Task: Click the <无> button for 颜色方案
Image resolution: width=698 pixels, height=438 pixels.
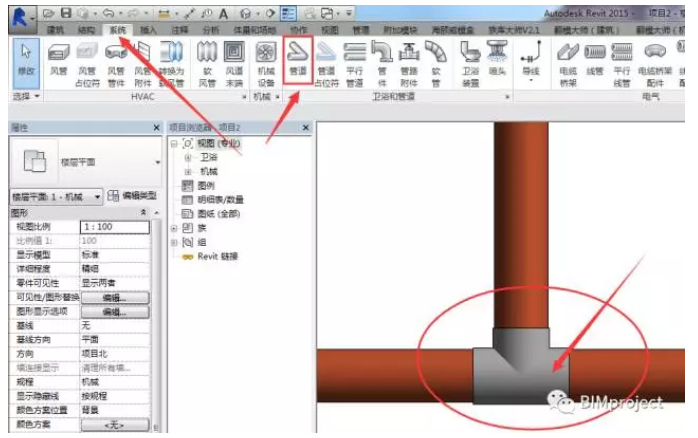Action: (x=115, y=425)
